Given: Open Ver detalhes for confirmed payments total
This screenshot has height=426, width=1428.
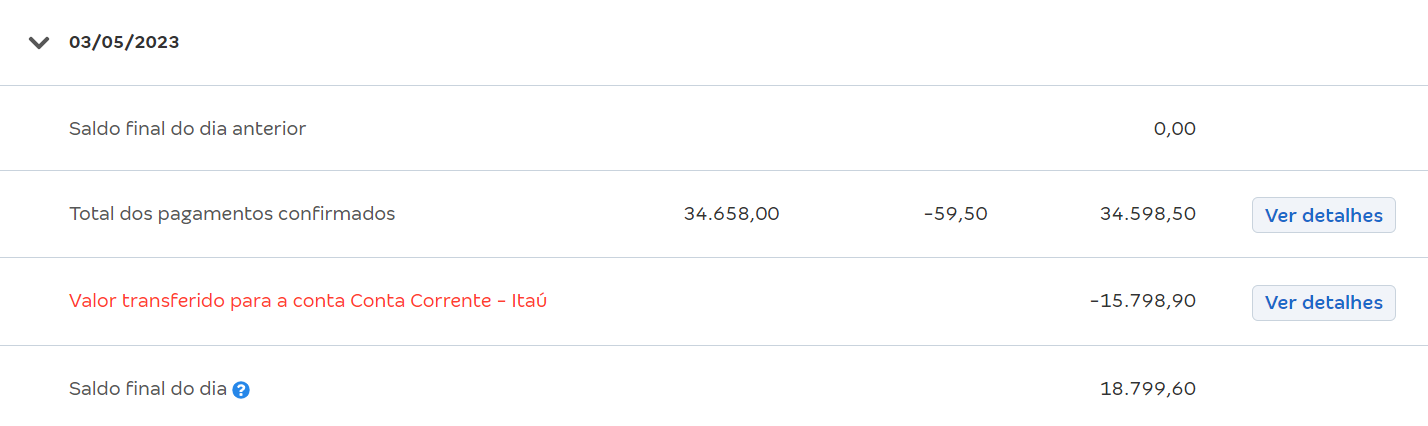Looking at the screenshot, I should [x=1323, y=215].
